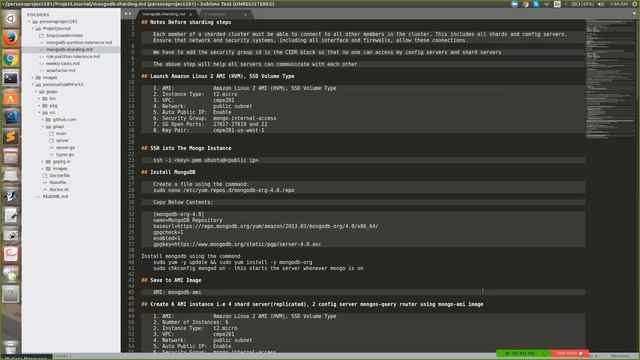
Task: Launch Google Chrome from the dock
Action: [11, 58]
